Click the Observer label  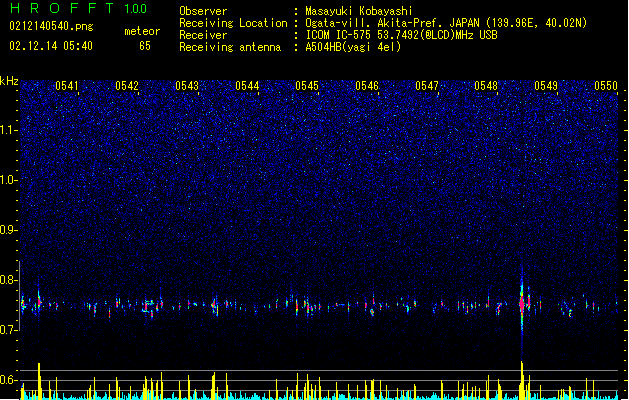[203, 11]
